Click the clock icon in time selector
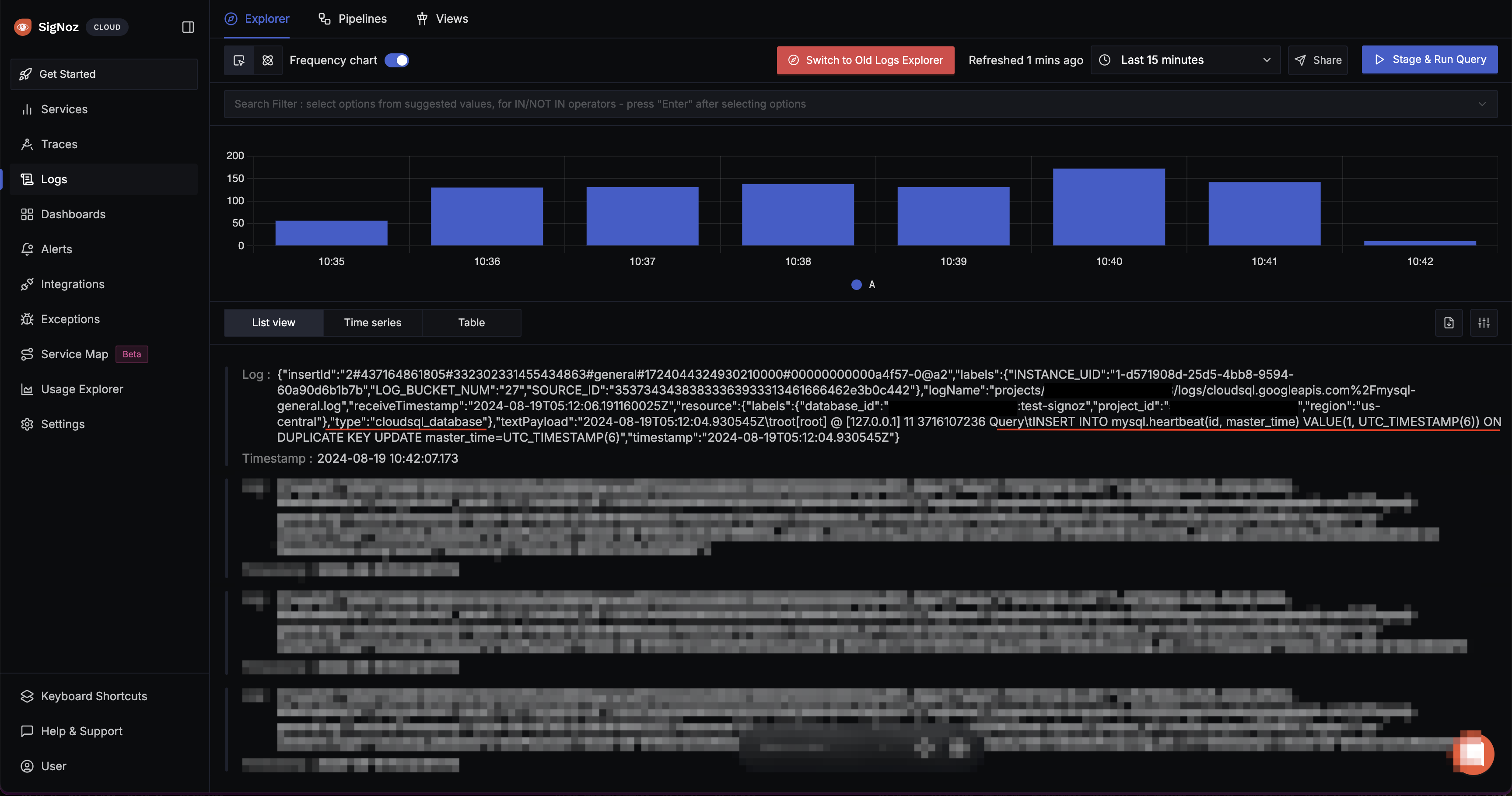1512x796 pixels. tap(1105, 60)
